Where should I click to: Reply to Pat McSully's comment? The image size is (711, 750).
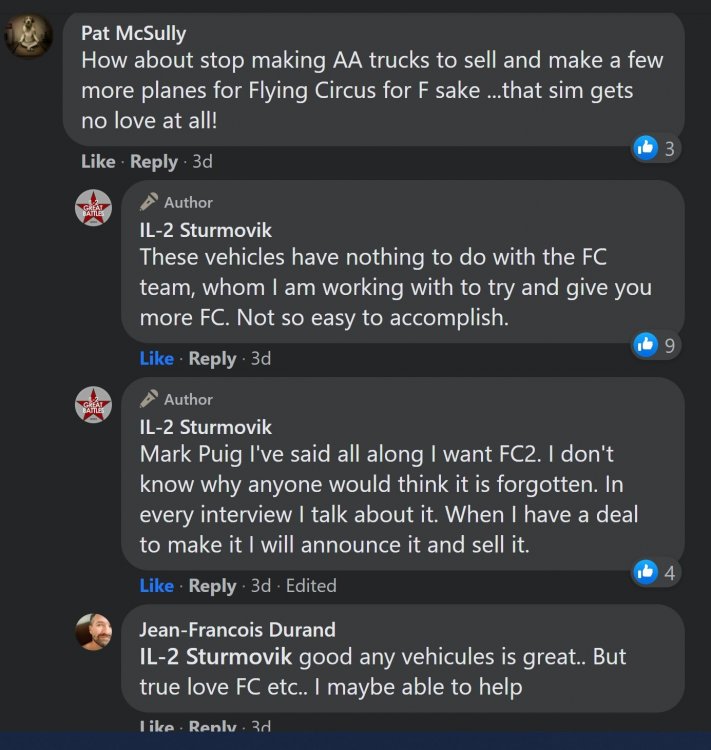point(153,162)
